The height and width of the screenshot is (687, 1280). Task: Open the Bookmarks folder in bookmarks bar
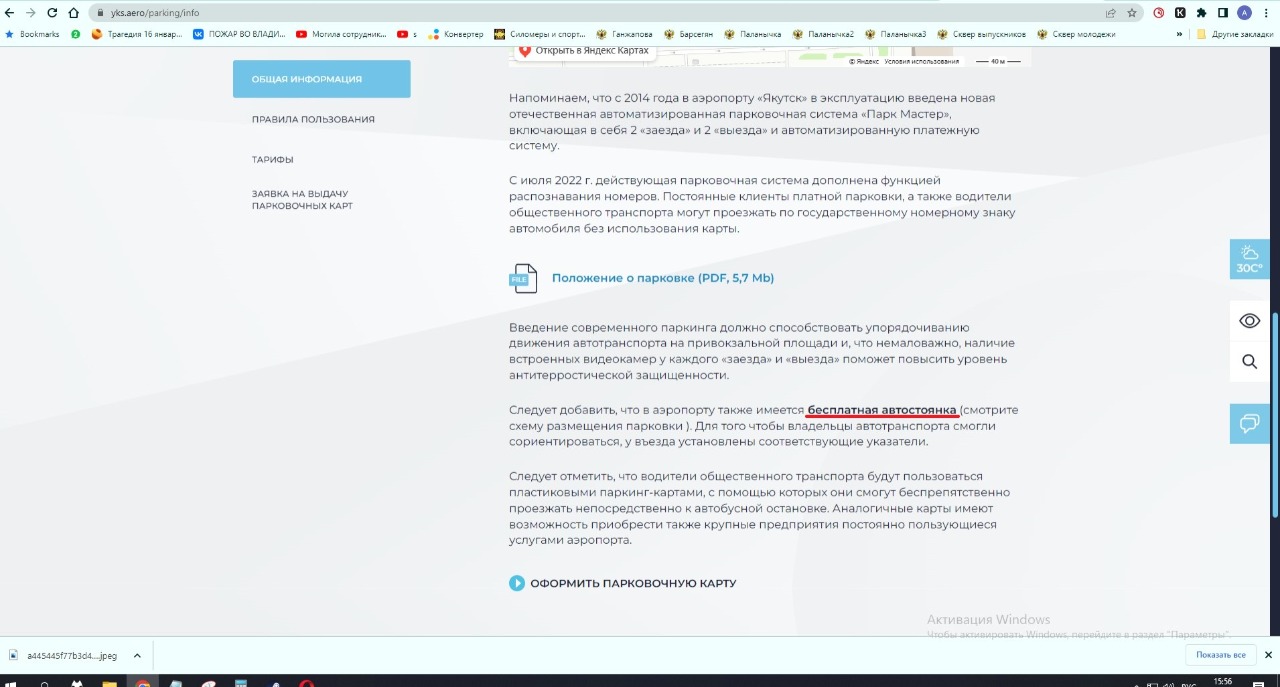[32, 34]
